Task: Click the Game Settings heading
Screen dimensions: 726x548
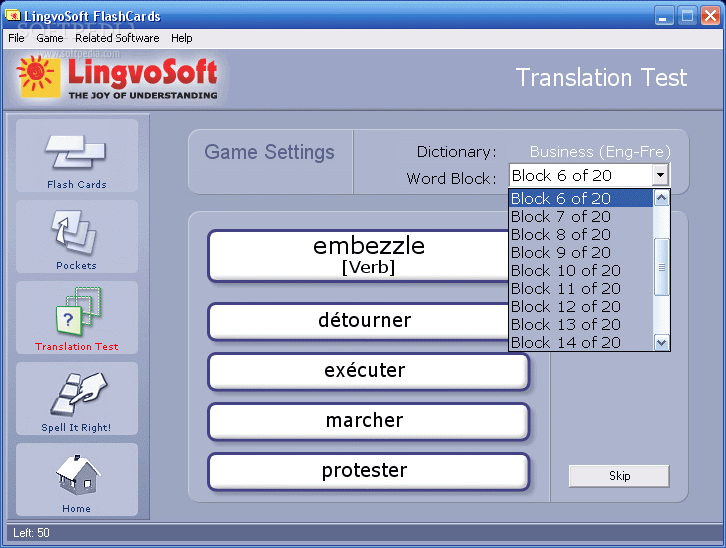Action: tap(269, 152)
